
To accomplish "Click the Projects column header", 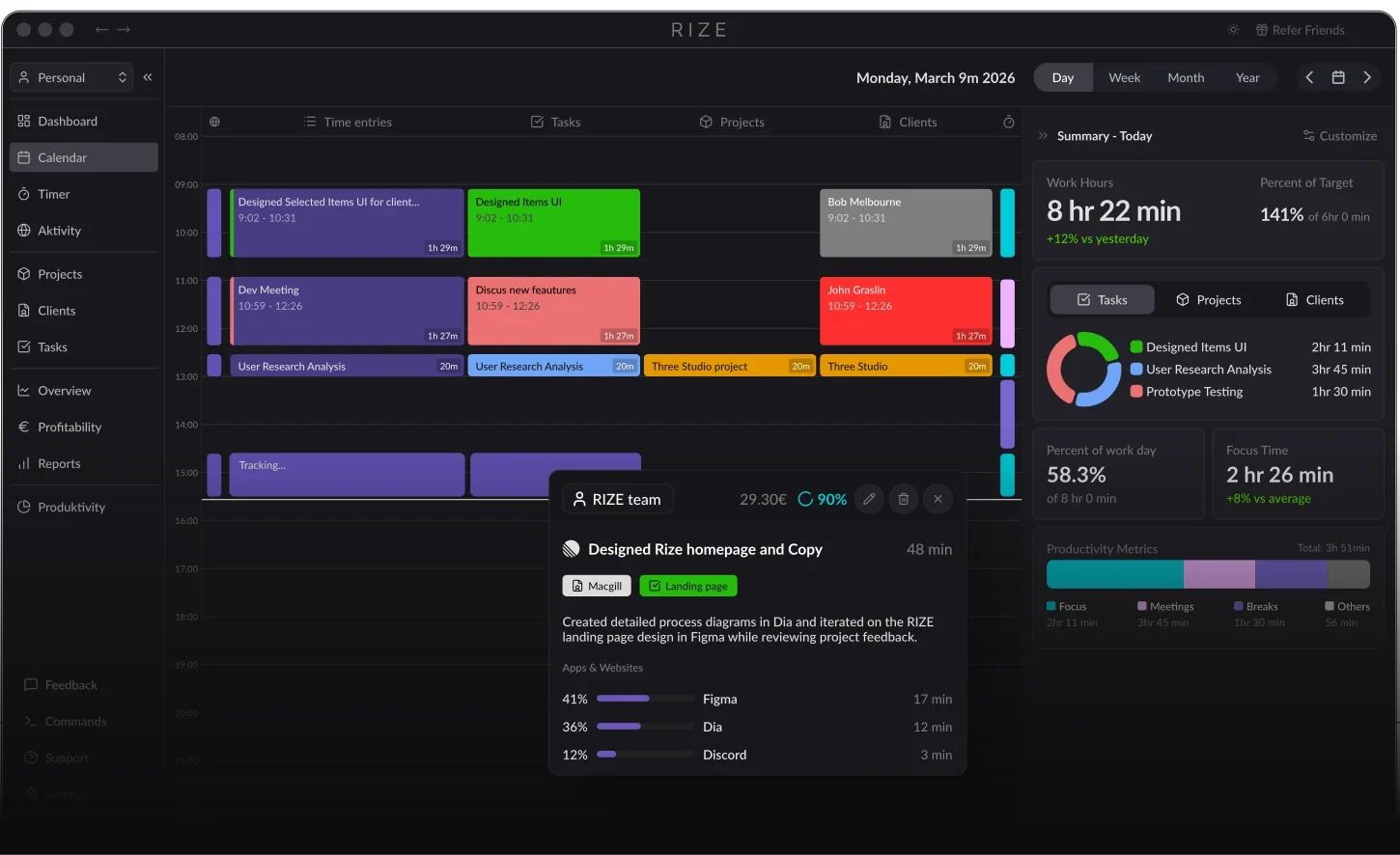I will coord(732,123).
